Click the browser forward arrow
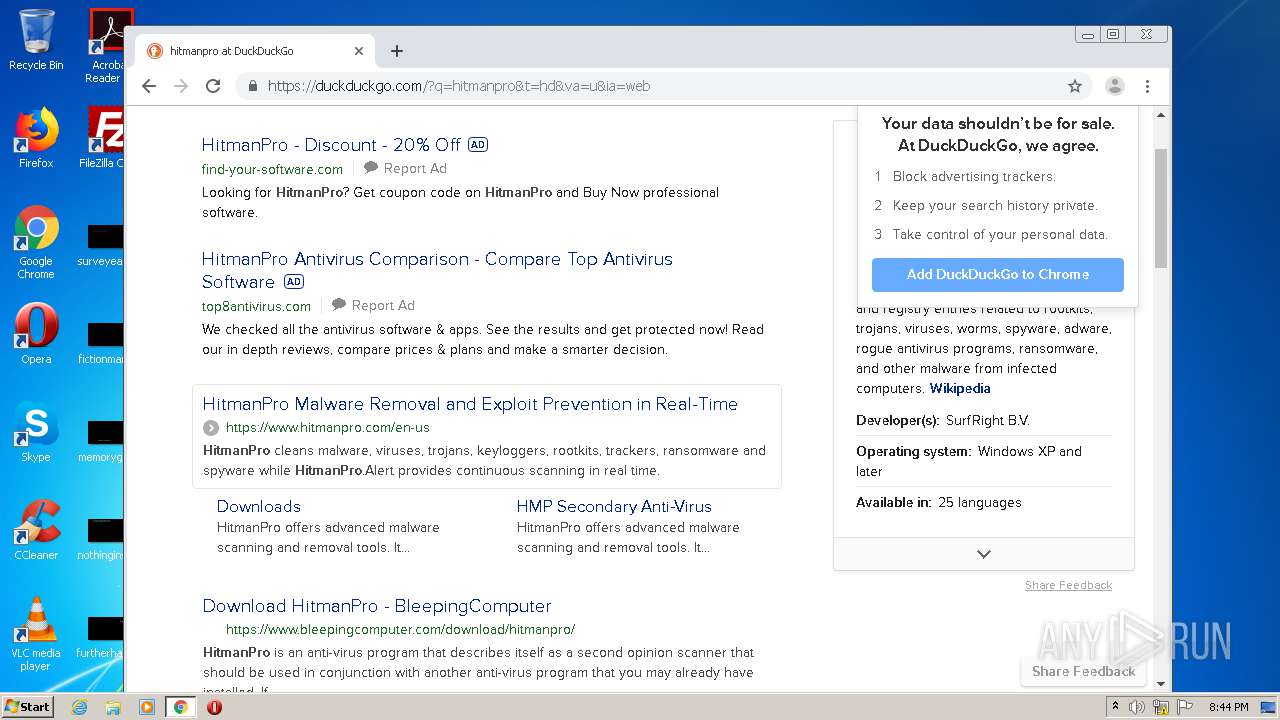Screen dimensions: 1280x720 [181, 86]
